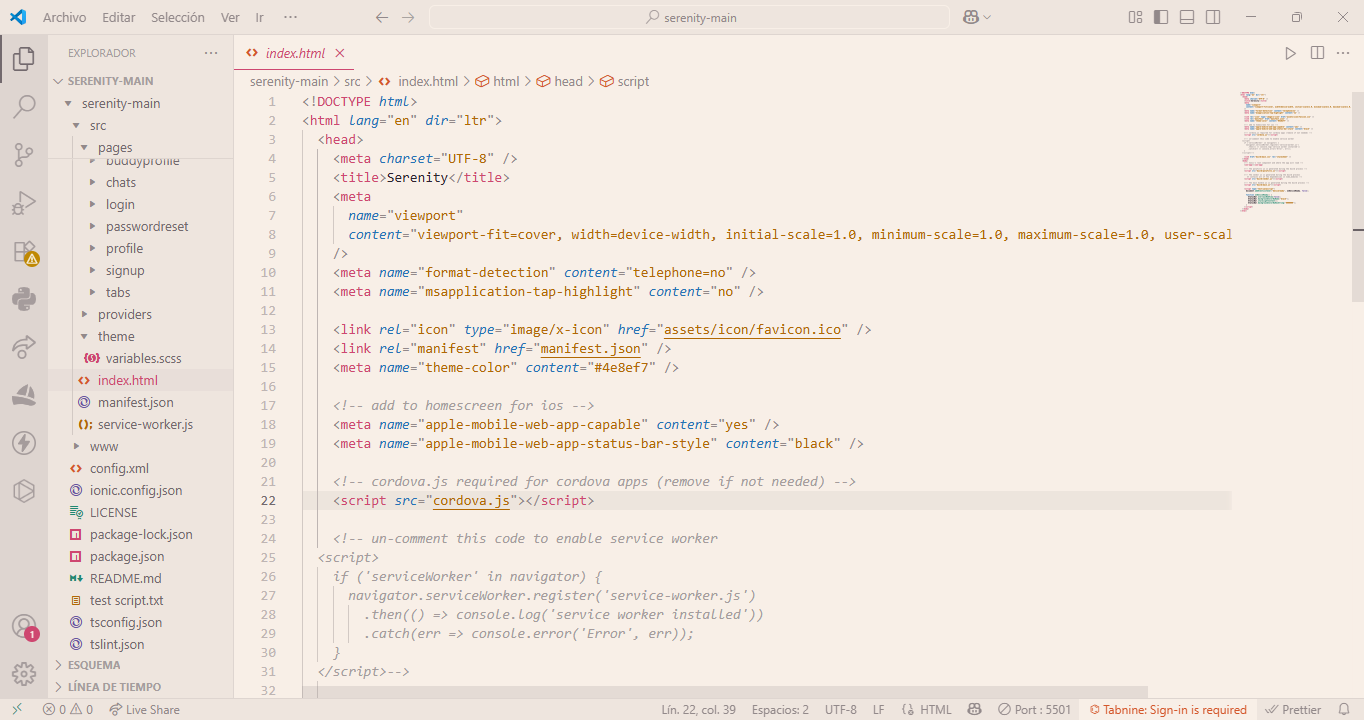The image size is (1364, 720).
Task: Close the index.html tab
Action: point(340,53)
